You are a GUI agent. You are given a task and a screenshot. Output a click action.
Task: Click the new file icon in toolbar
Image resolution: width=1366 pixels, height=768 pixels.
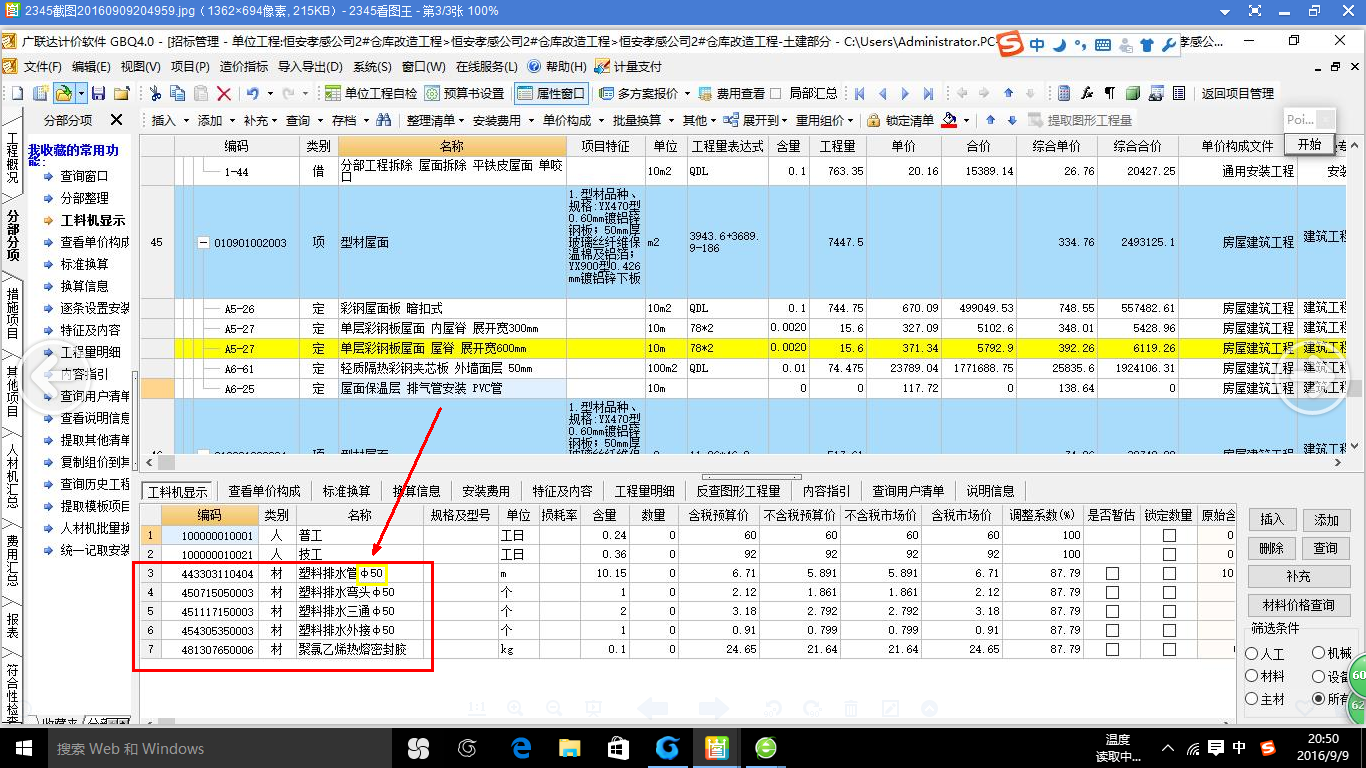(x=17, y=93)
